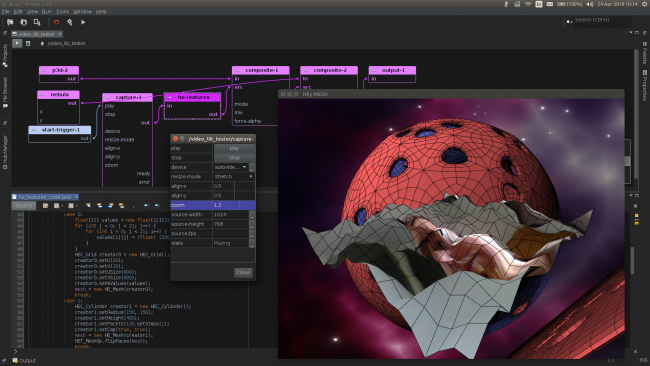
Task: Click the zoom slider showing 1.2
Action: (234, 205)
